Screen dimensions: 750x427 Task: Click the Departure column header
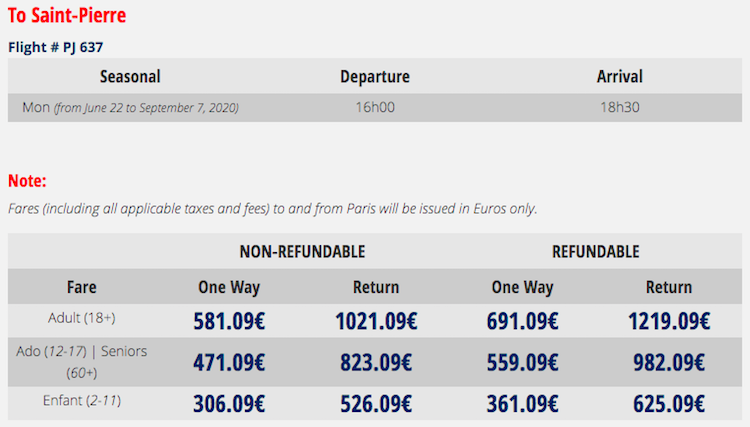coord(375,76)
